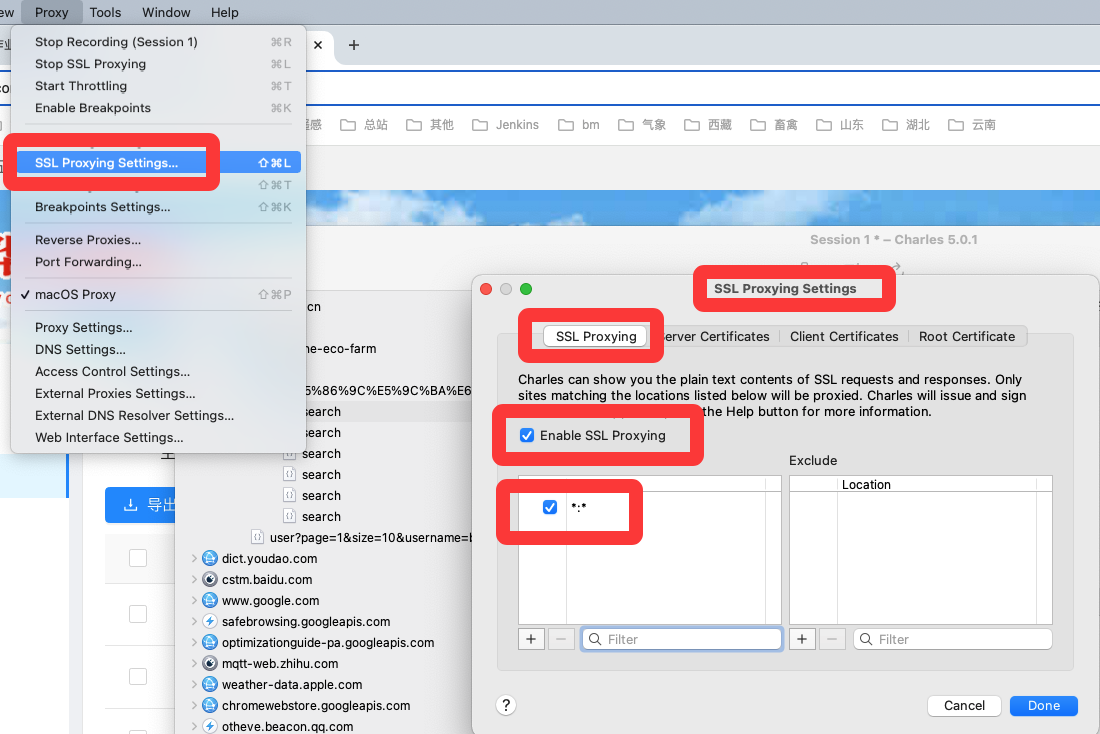Open Proxy Settings… menu entry
Viewport: 1100px width, 734px height.
coord(159,328)
